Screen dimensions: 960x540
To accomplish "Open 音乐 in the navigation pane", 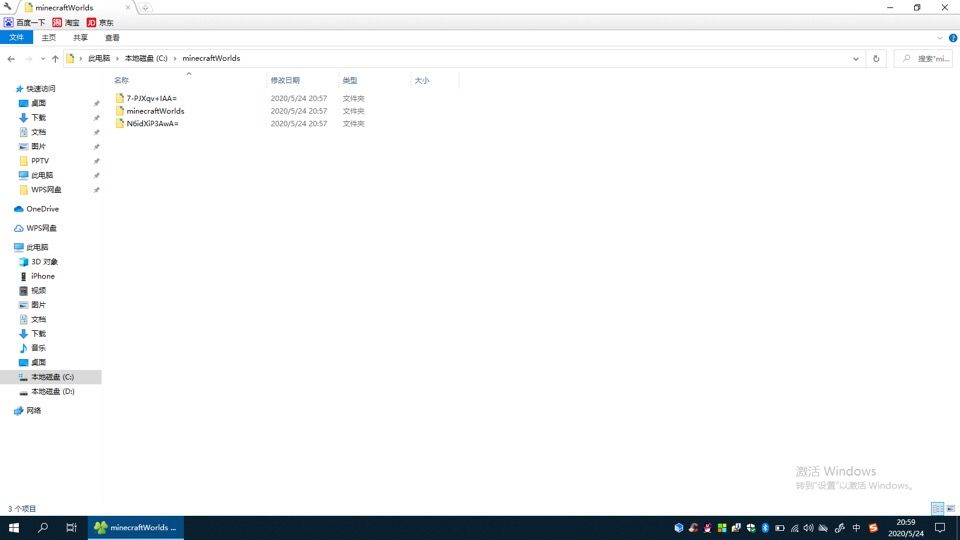I will tap(32, 348).
